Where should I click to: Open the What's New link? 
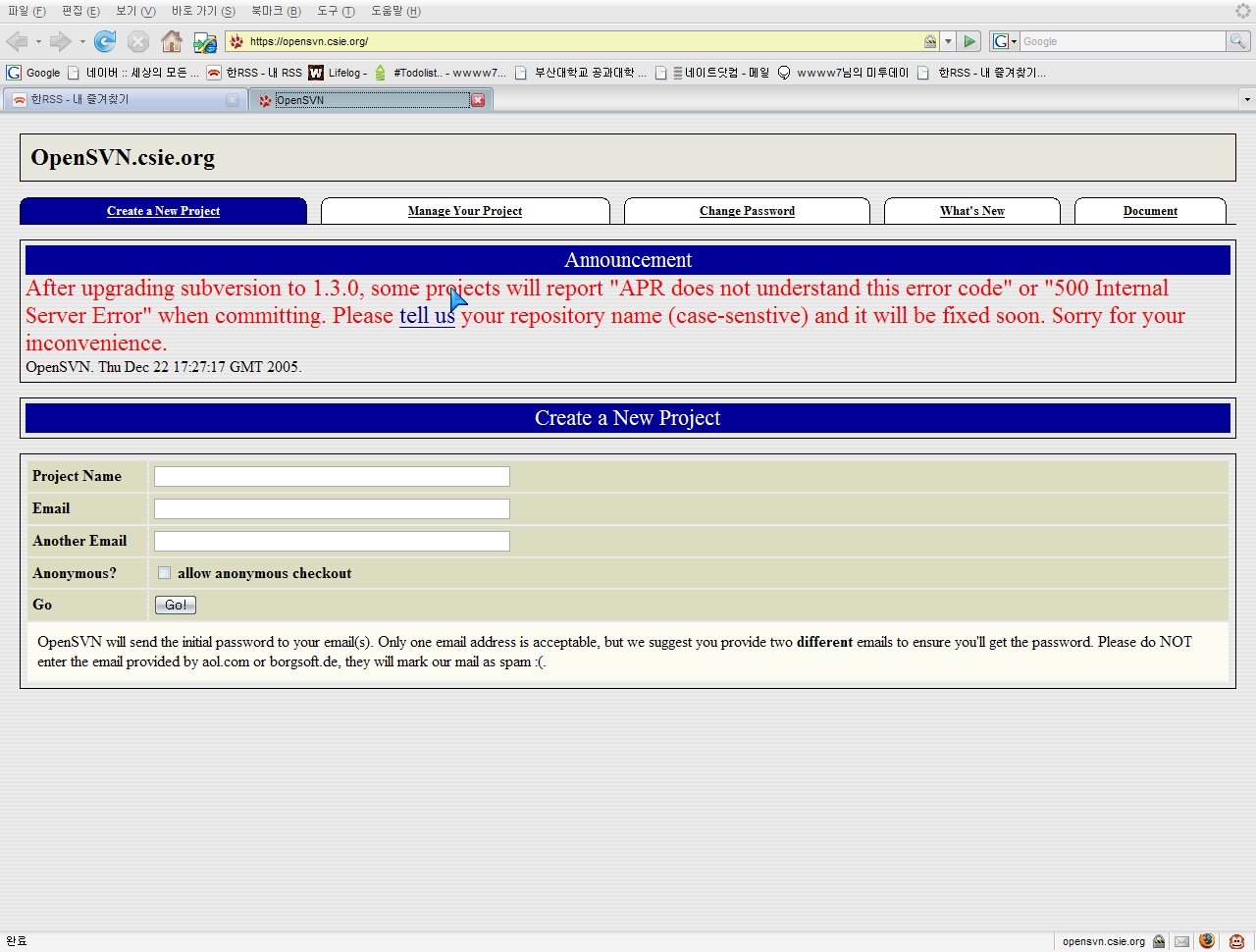(972, 211)
